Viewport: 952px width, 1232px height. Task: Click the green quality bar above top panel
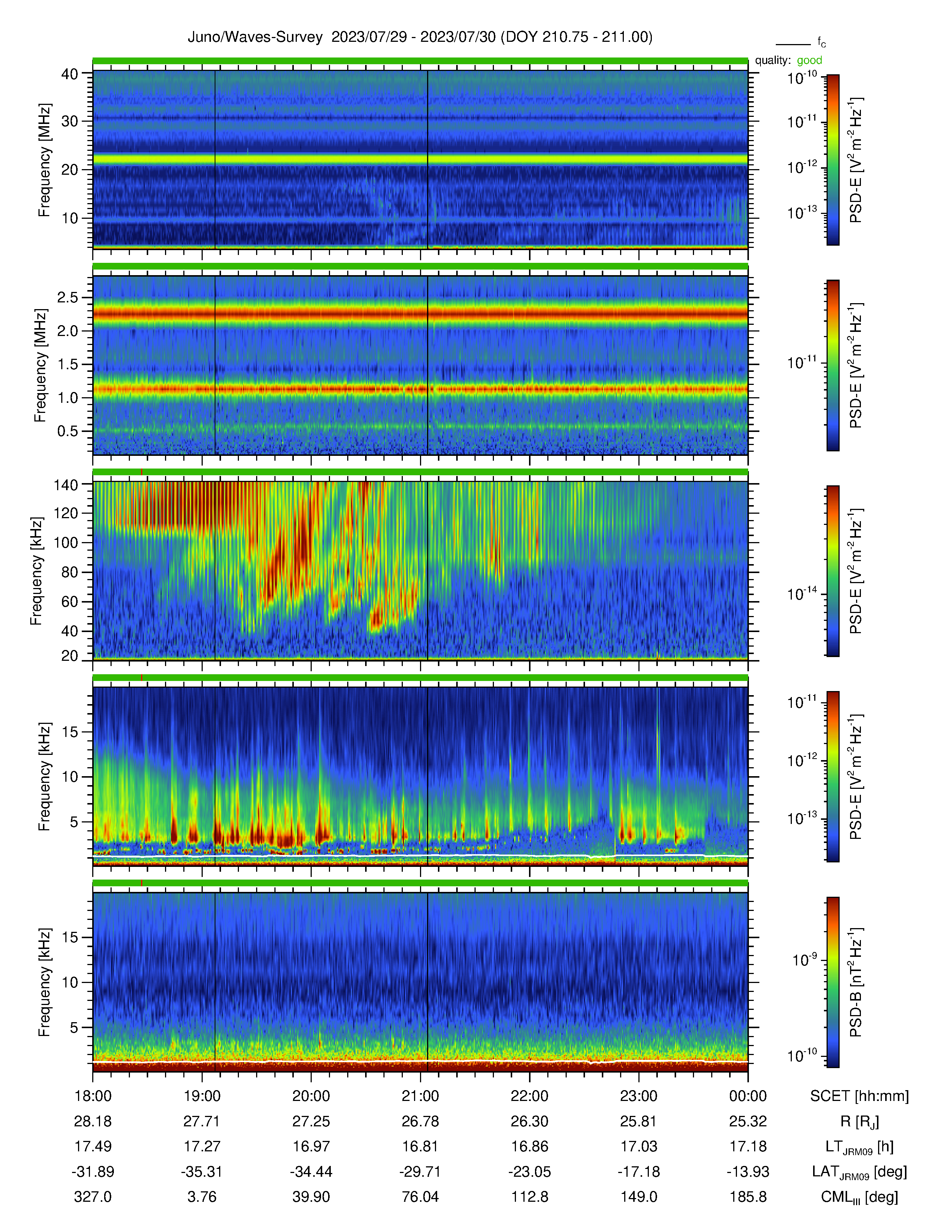[420, 61]
